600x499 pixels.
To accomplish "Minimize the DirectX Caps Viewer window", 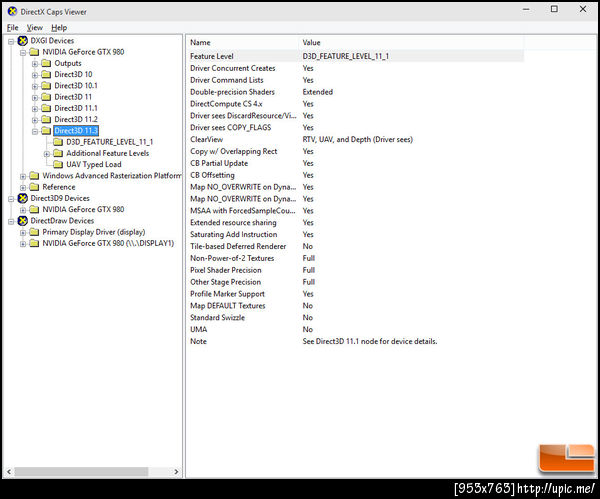I will tap(526, 9).
